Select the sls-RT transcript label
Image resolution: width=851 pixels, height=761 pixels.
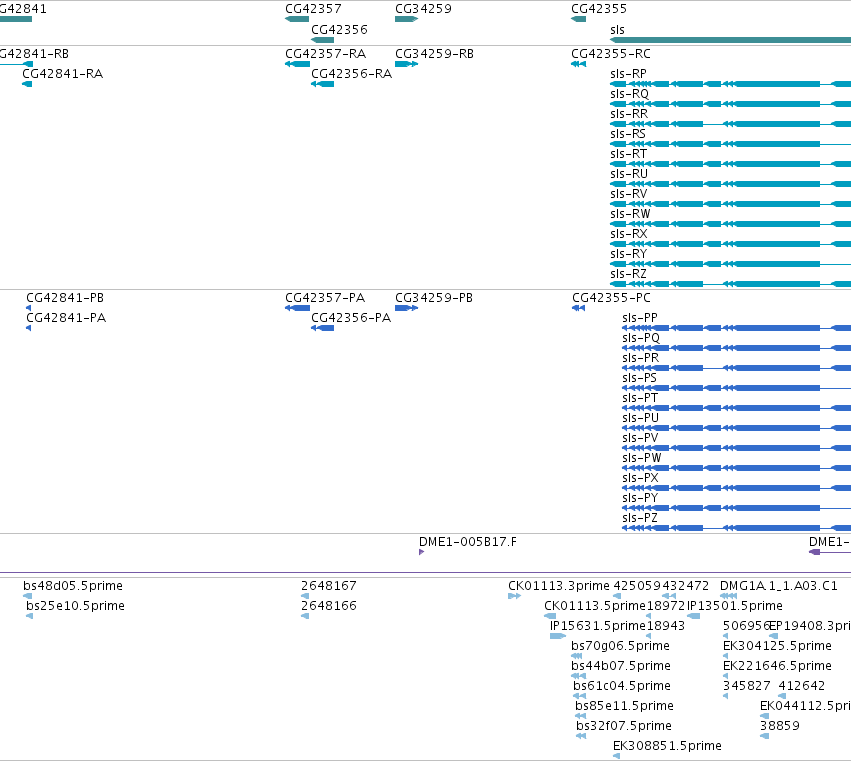pyautogui.click(x=628, y=154)
